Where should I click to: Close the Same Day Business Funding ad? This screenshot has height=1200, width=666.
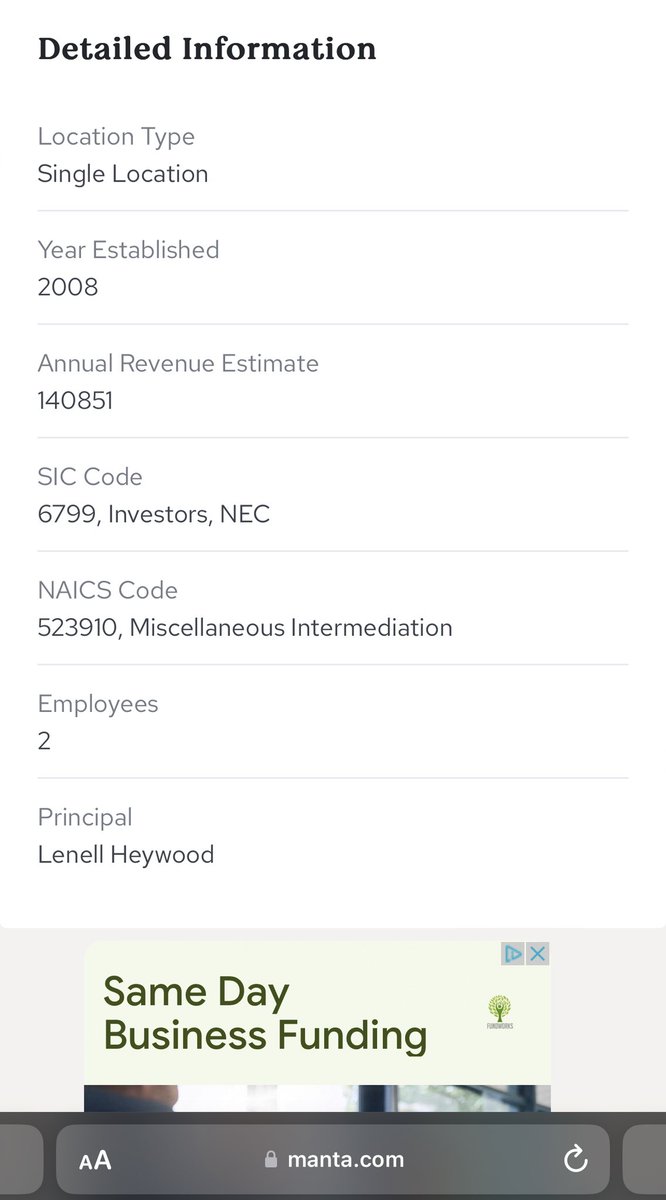[537, 954]
